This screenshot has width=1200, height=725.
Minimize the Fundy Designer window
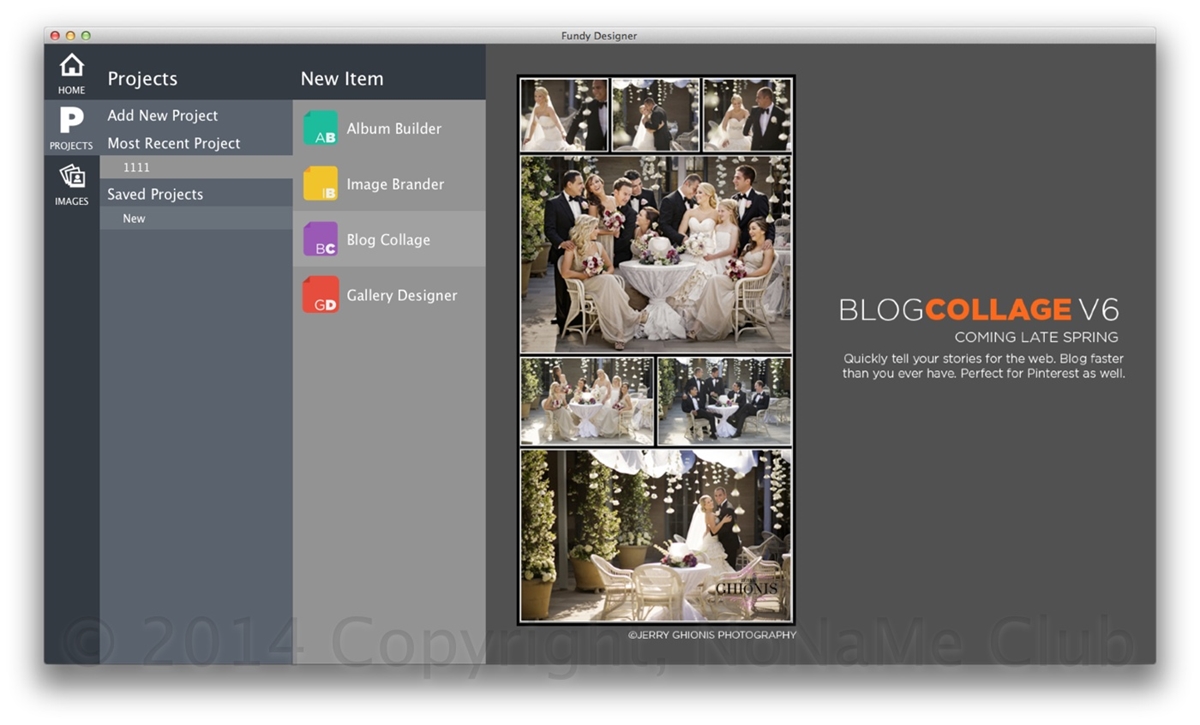point(70,36)
